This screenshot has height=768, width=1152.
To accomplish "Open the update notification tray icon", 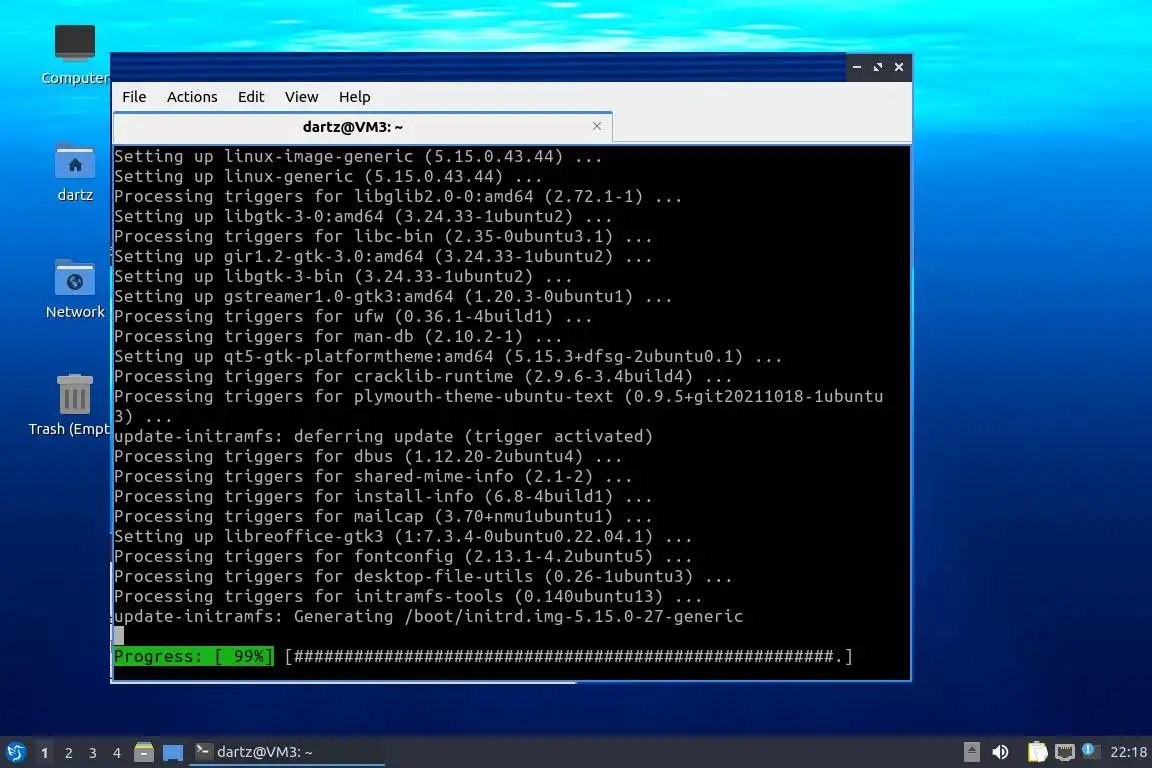I will (x=1090, y=751).
